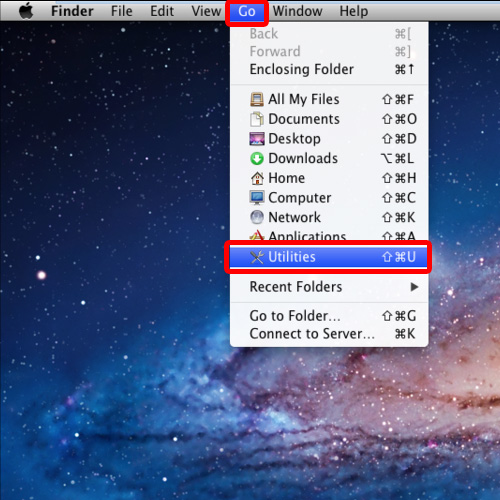Select the Forward menu entry

pyautogui.click(x=329, y=51)
